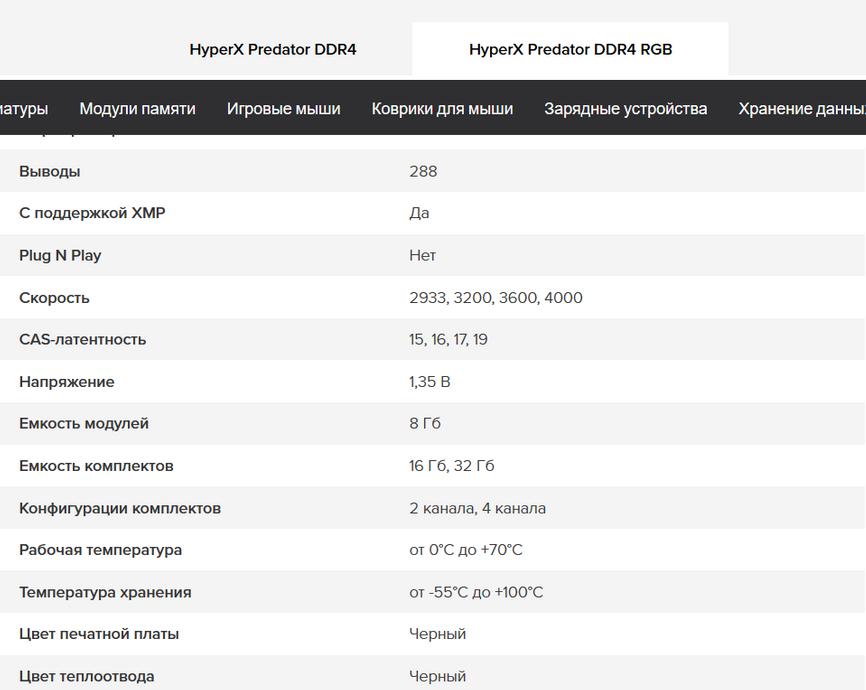Screen dimensions: 866x690
Task: Click the Емкость модулей row label
Action: [84, 424]
